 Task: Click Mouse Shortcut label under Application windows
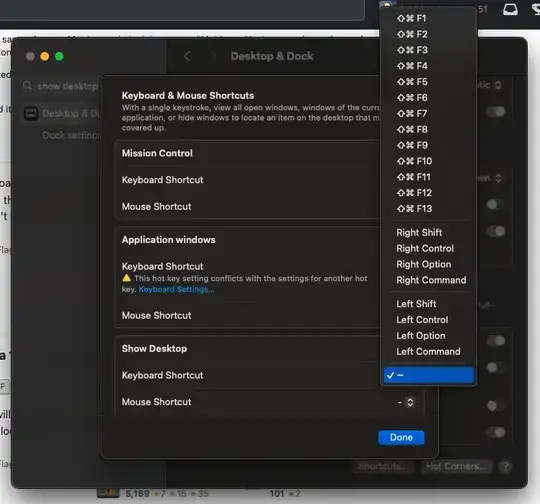[x=156, y=316]
